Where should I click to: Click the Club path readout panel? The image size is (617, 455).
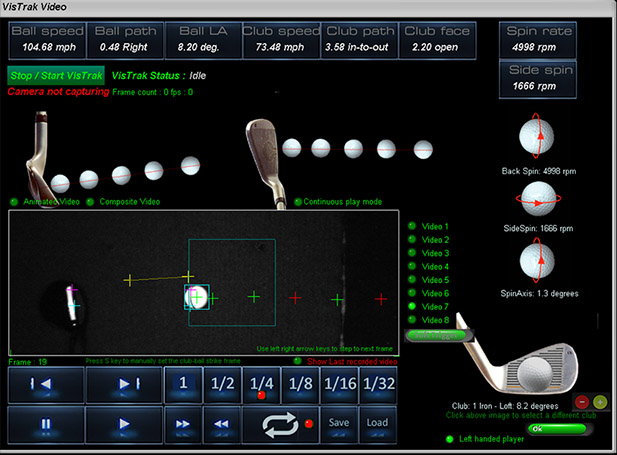[359, 40]
